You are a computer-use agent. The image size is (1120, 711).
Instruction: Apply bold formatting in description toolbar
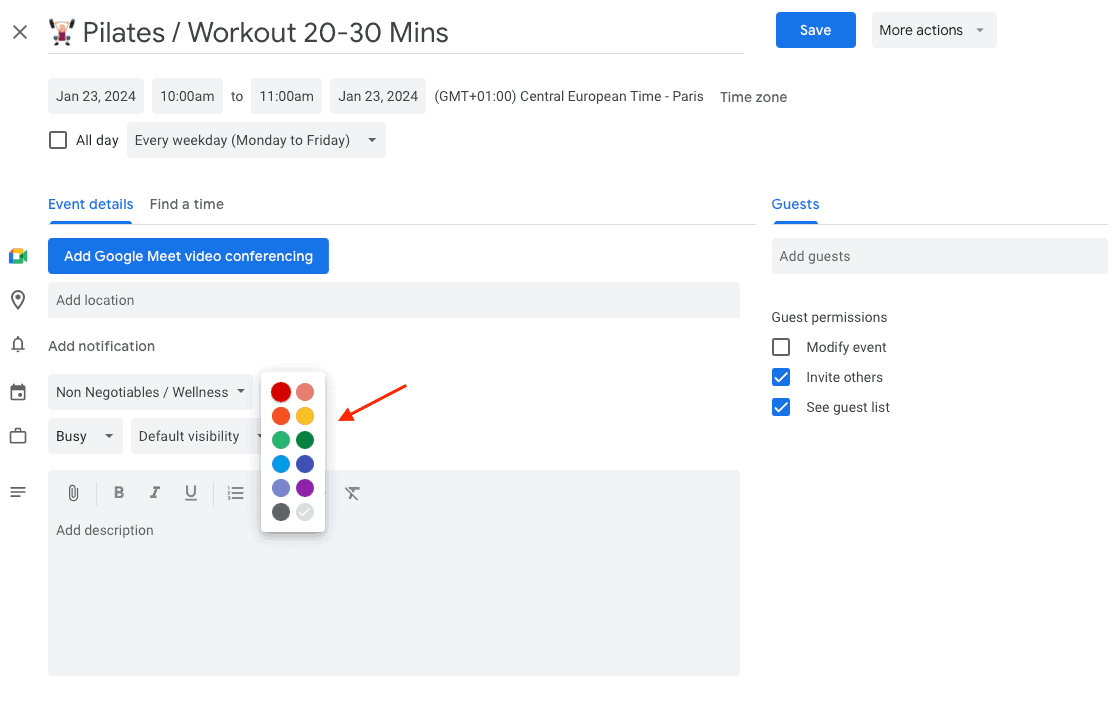pos(118,492)
